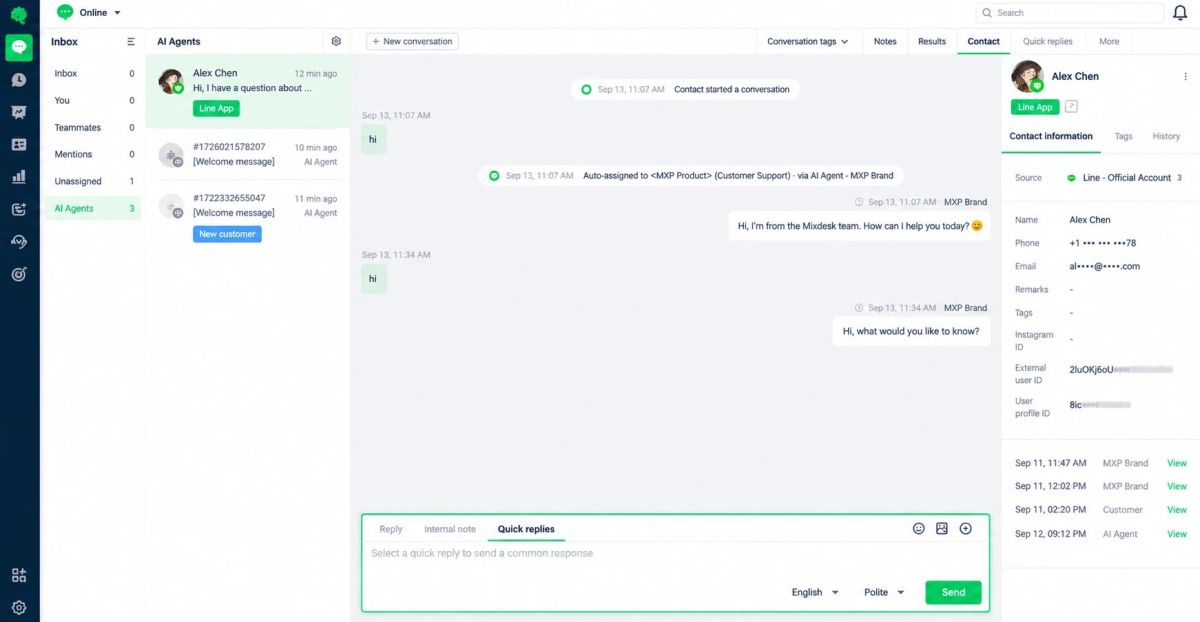Image resolution: width=1200 pixels, height=622 pixels.
Task: Click the external link icon beside Line App
Action: pyautogui.click(x=1071, y=107)
